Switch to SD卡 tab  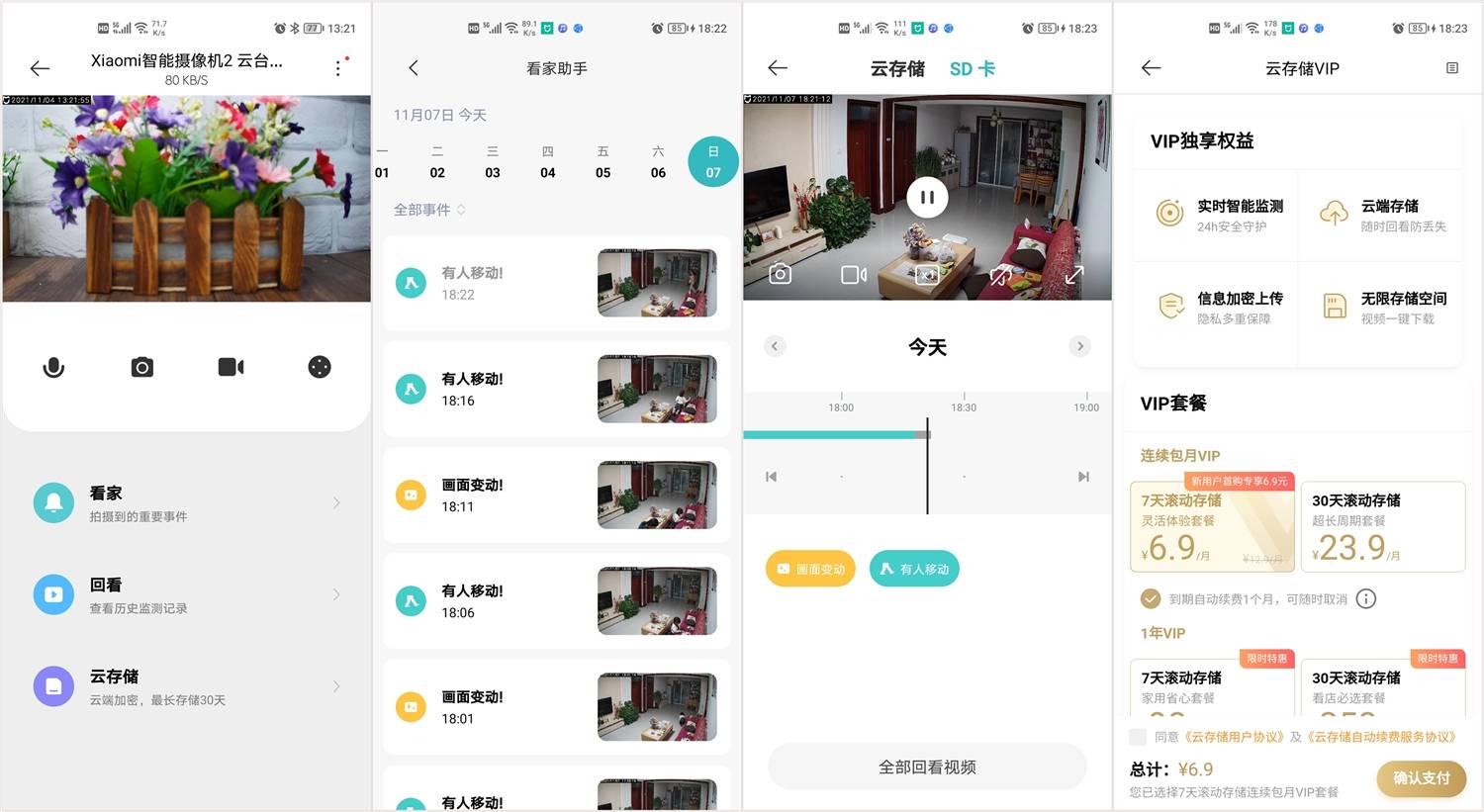973,68
